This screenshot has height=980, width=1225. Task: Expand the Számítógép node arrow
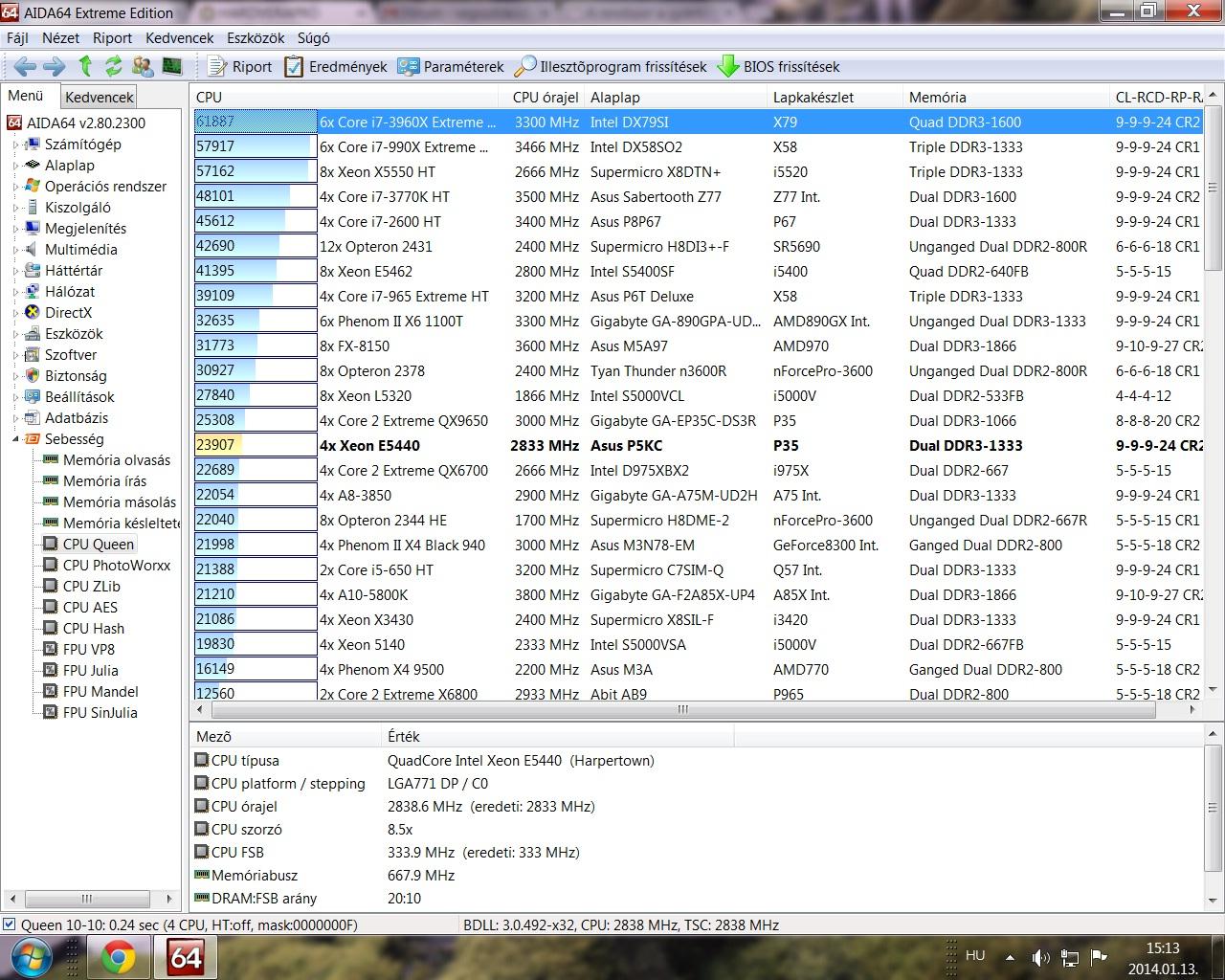15,145
